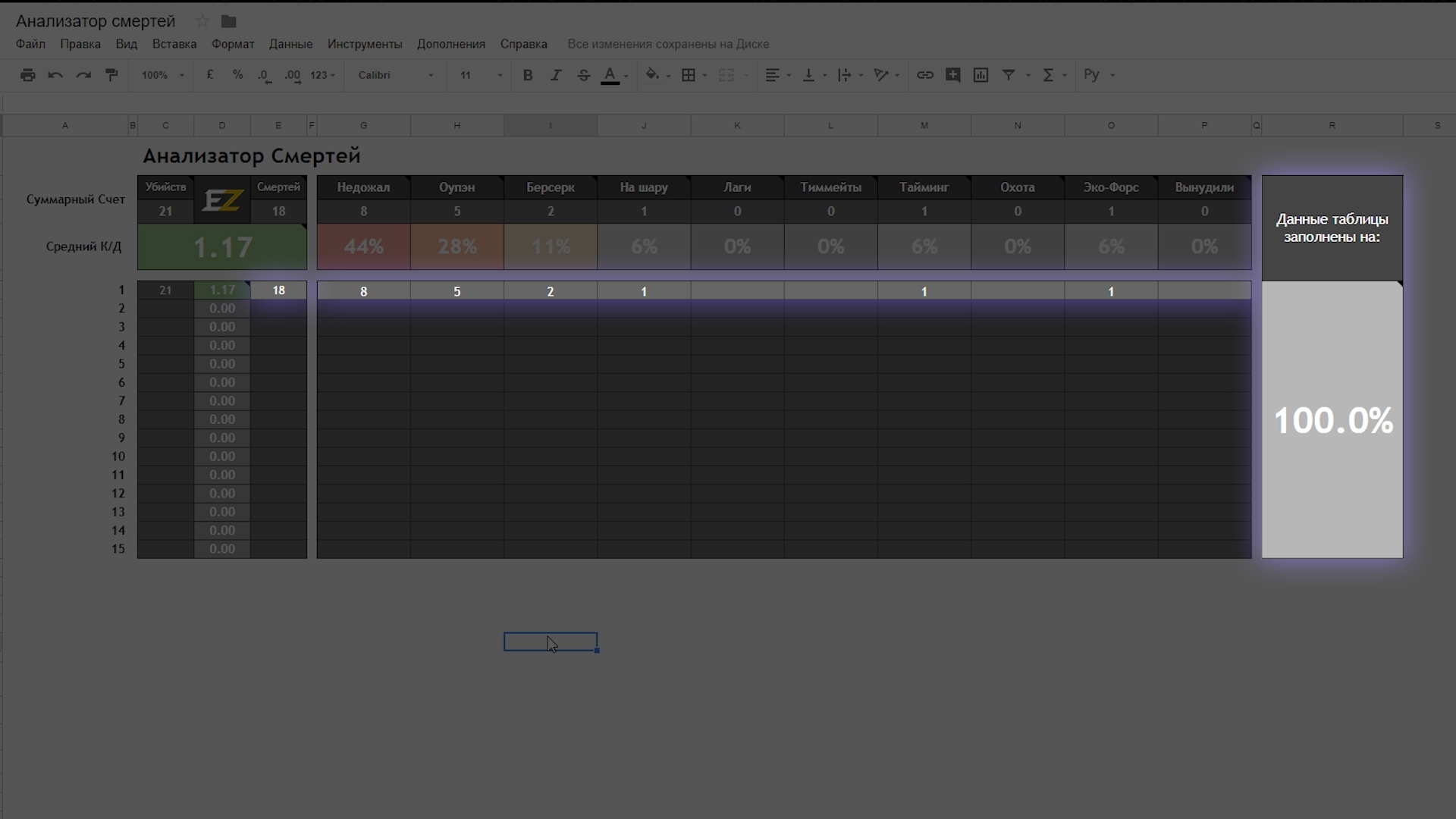Click the Смертей header cell
The width and height of the screenshot is (1456, 819).
[x=278, y=187]
